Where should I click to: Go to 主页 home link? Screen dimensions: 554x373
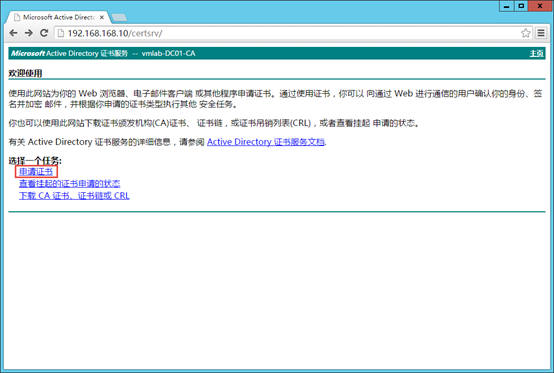pyautogui.click(x=536, y=53)
